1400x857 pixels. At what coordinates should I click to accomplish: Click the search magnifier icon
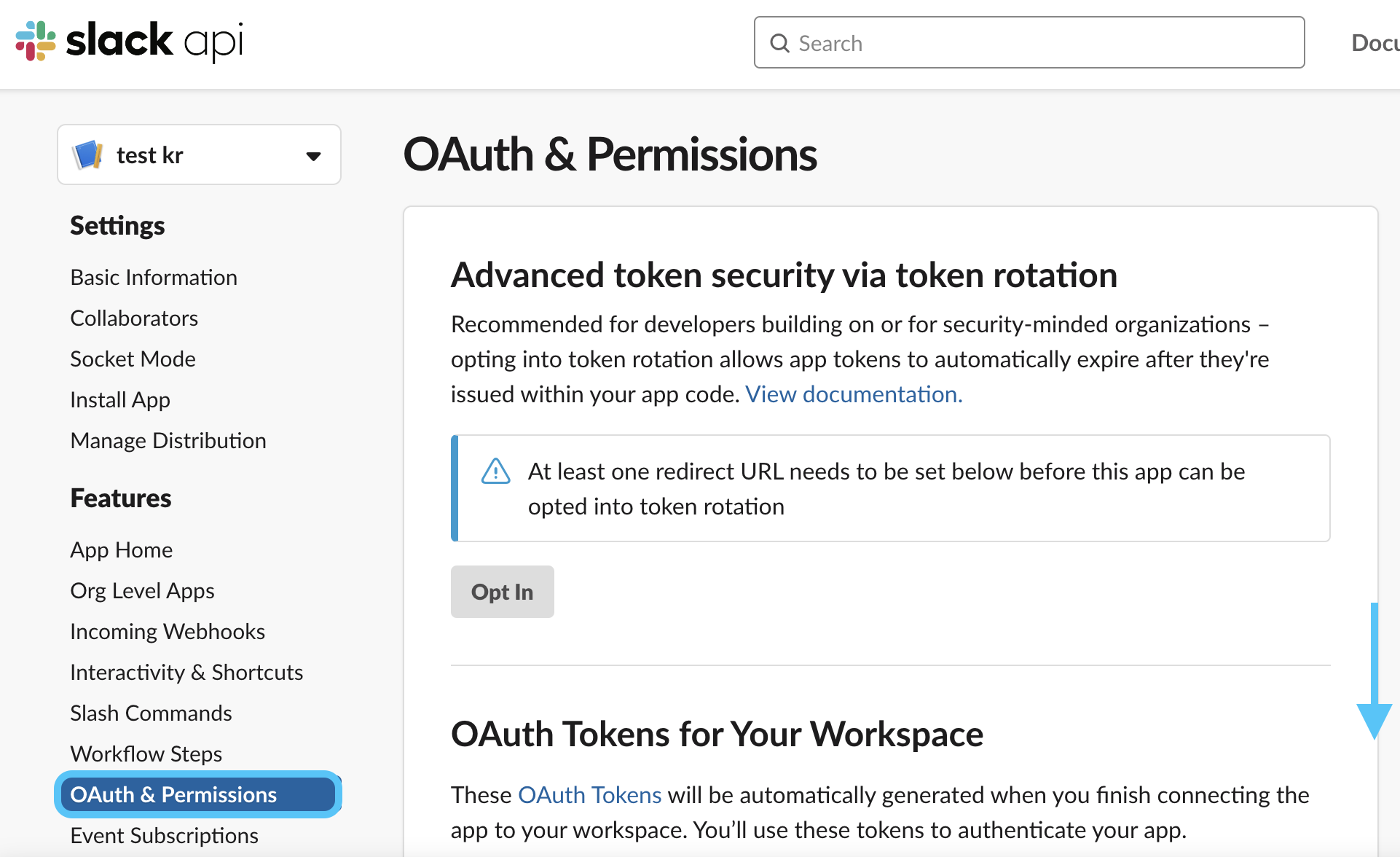[x=779, y=43]
